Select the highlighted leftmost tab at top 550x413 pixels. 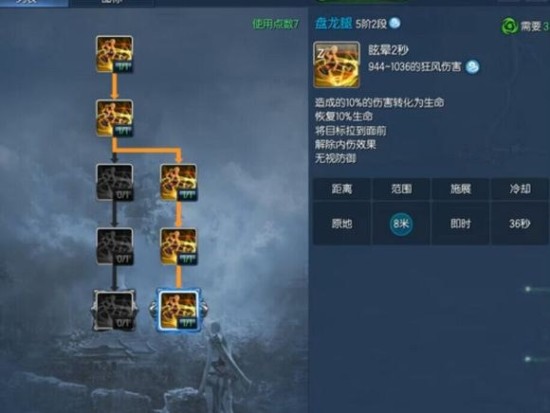click(34, 3)
